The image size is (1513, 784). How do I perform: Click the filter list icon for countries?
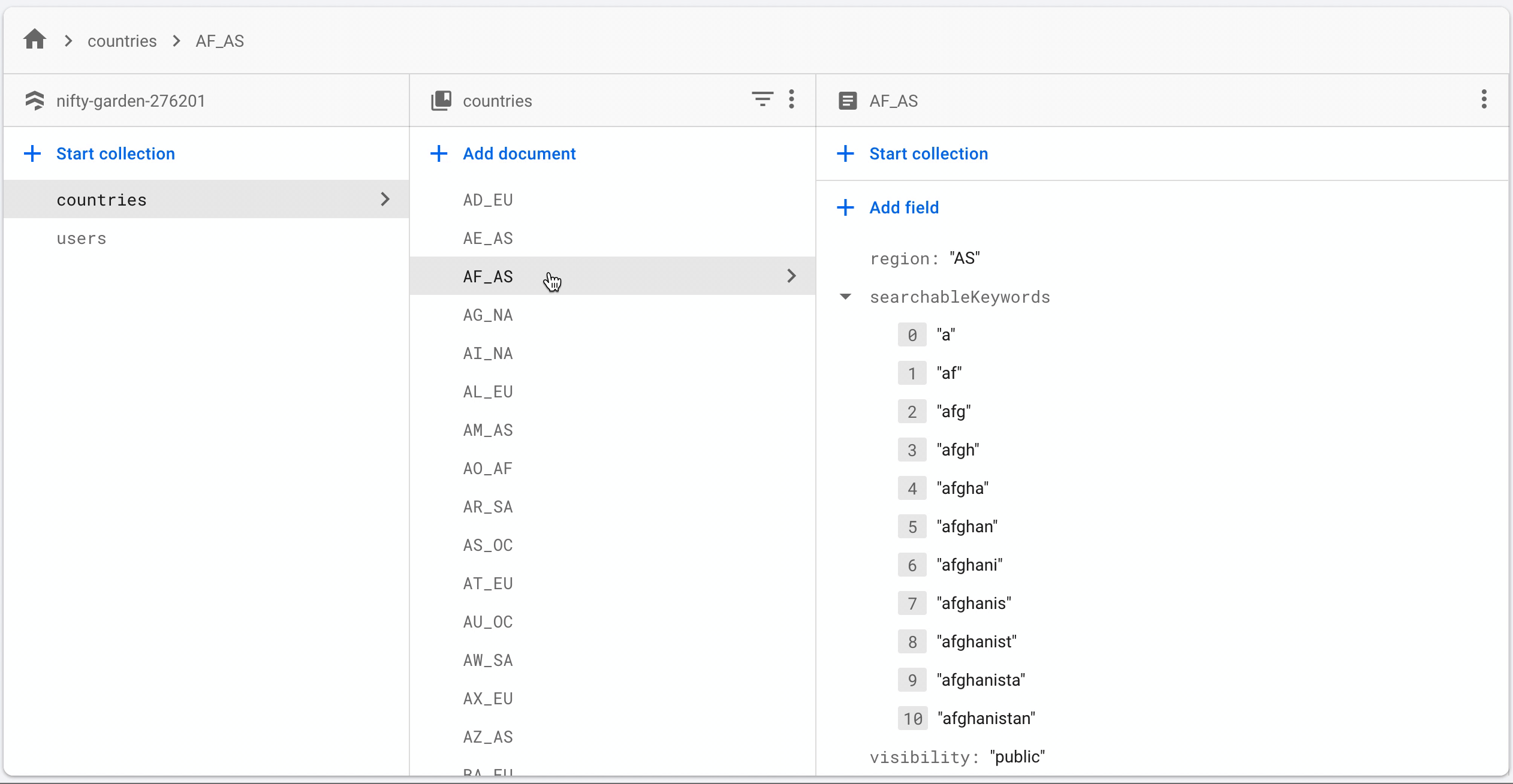pos(762,99)
